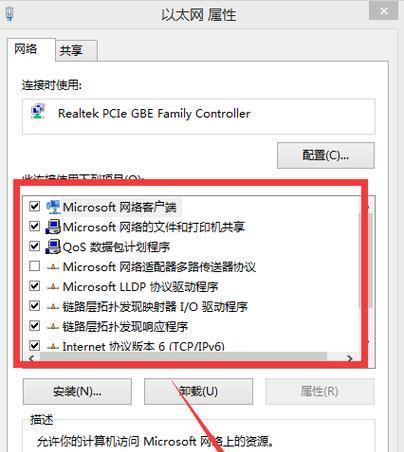Click the Realtek adapter network icon
The height and width of the screenshot is (452, 404).
pyautogui.click(x=38, y=111)
